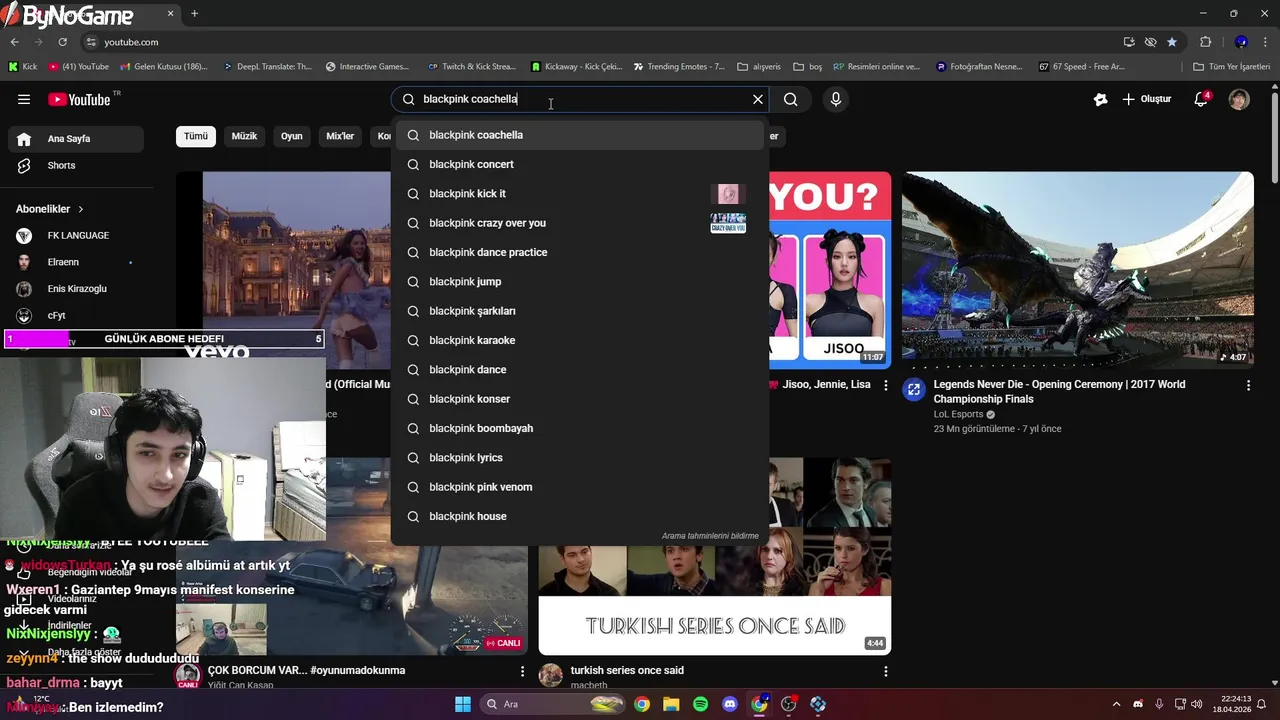Select suggestion blackpink dance practice
The height and width of the screenshot is (720, 1280).
coord(580,252)
